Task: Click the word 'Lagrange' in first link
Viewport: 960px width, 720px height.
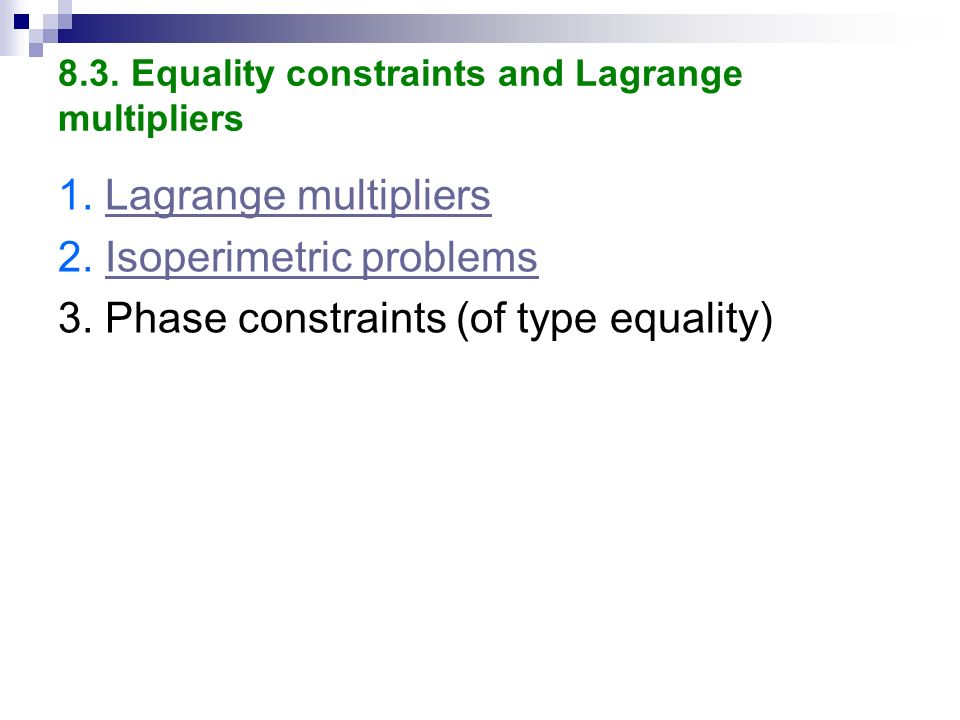Action: [195, 197]
